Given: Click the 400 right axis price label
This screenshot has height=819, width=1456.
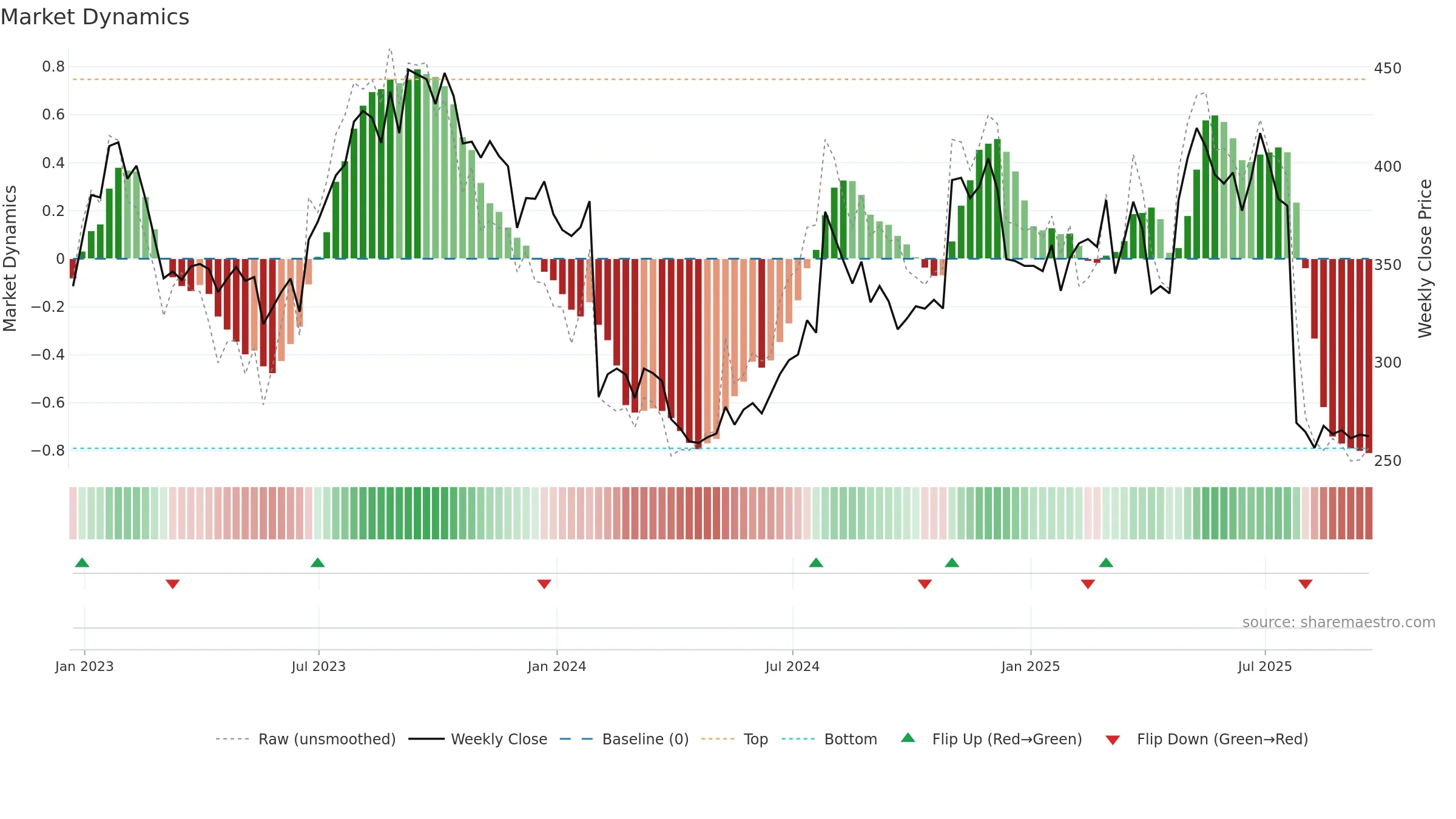Looking at the screenshot, I should 1388,166.
